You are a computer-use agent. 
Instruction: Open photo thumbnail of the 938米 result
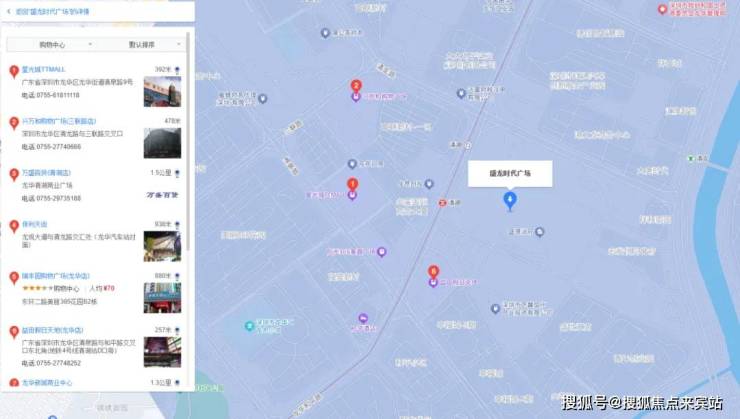[x=162, y=246]
